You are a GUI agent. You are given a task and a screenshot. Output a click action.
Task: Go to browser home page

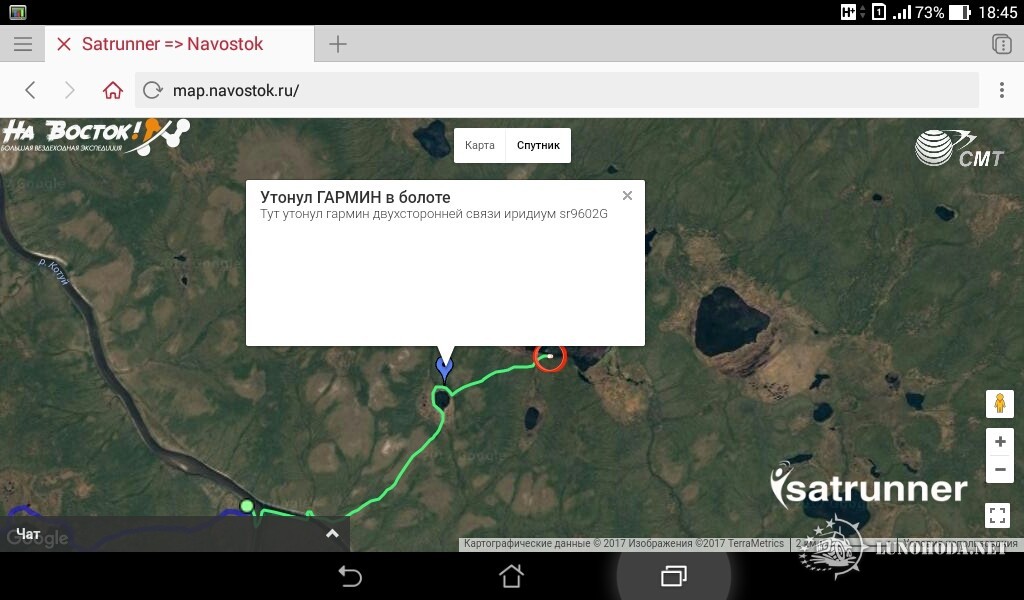click(112, 90)
